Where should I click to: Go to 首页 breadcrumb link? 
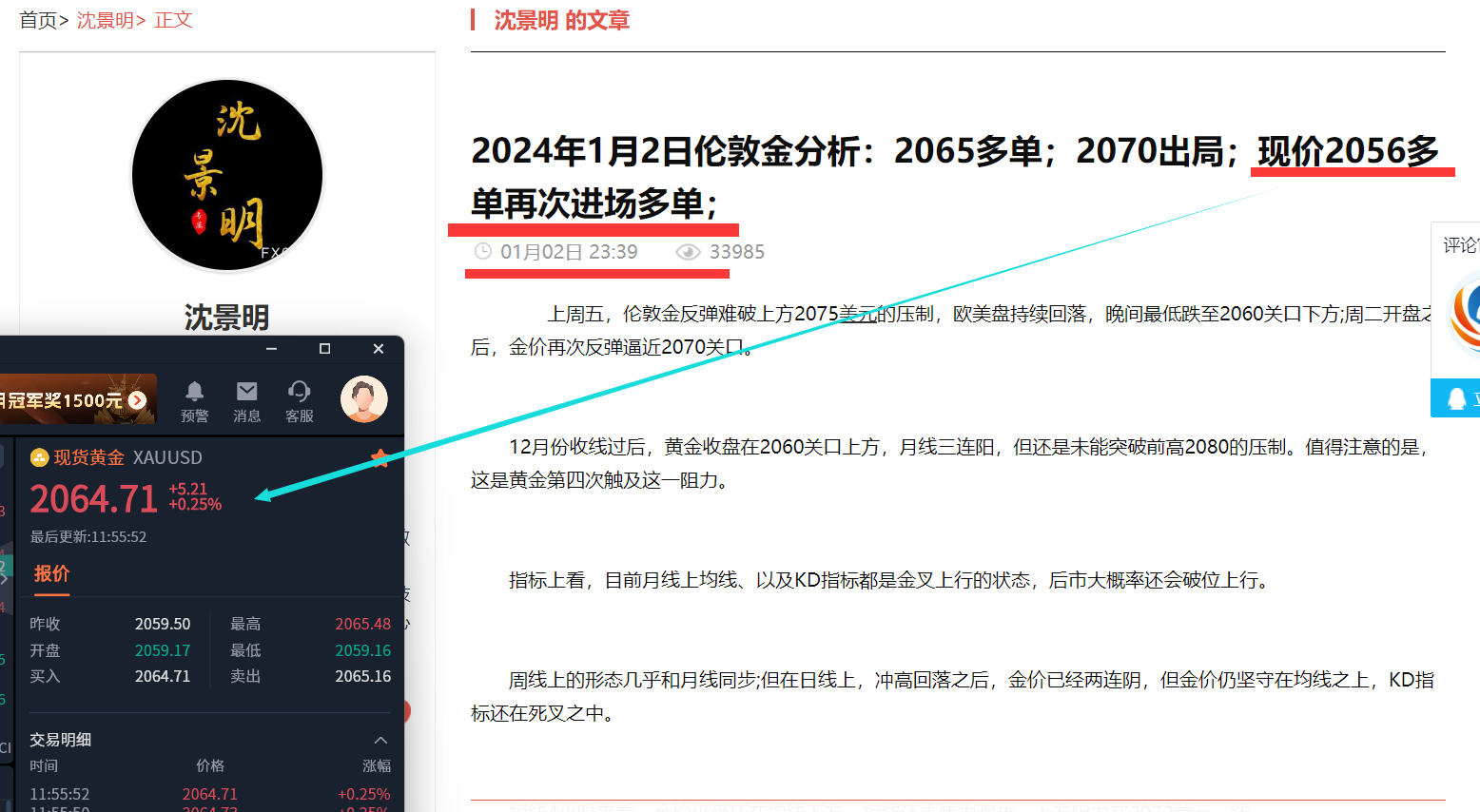click(38, 20)
